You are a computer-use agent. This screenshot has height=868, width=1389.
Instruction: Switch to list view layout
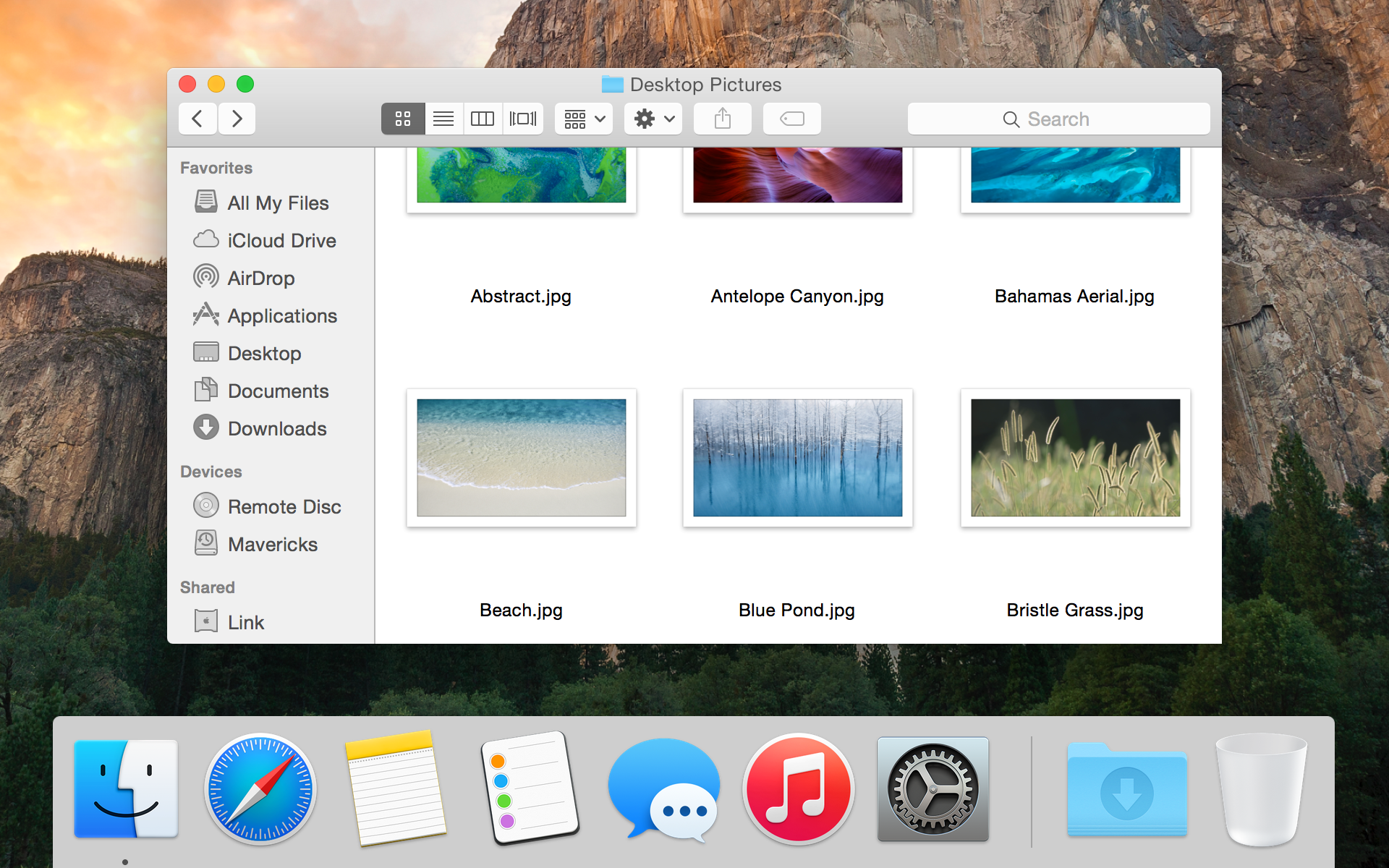coord(442,118)
